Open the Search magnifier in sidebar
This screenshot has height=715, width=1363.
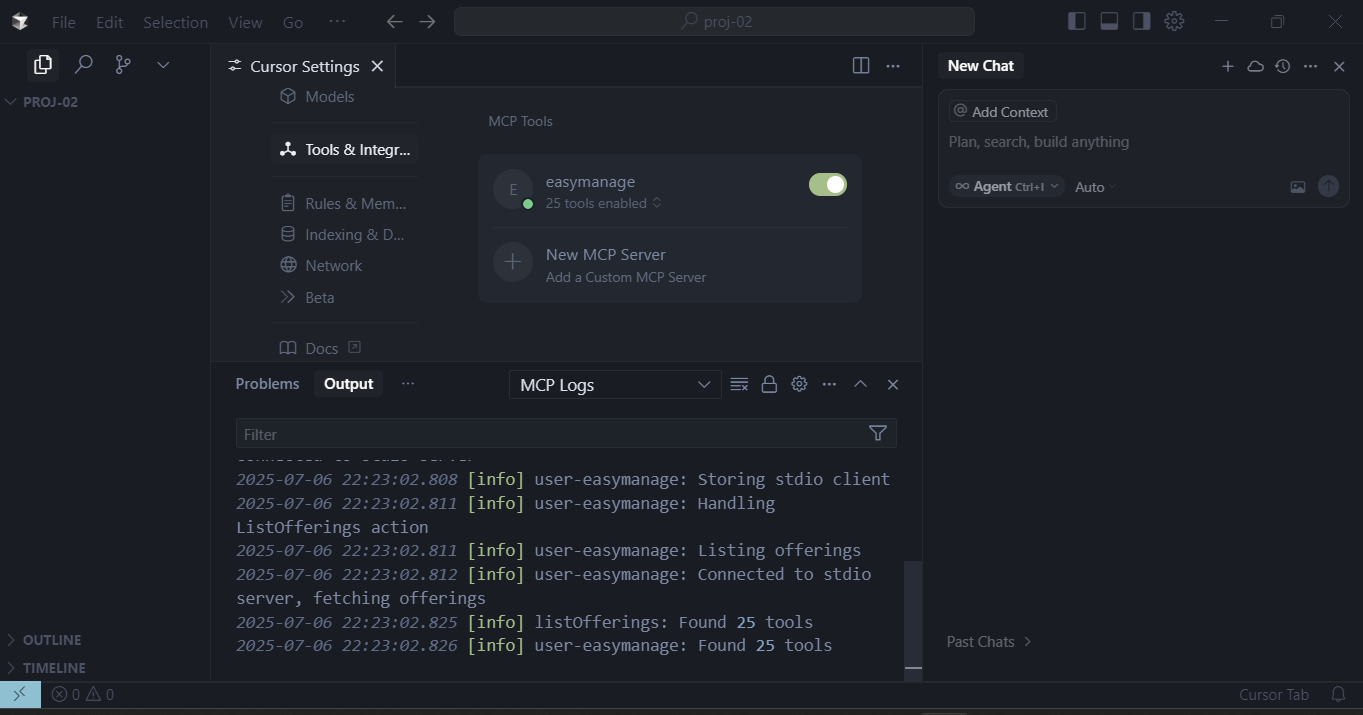84,65
